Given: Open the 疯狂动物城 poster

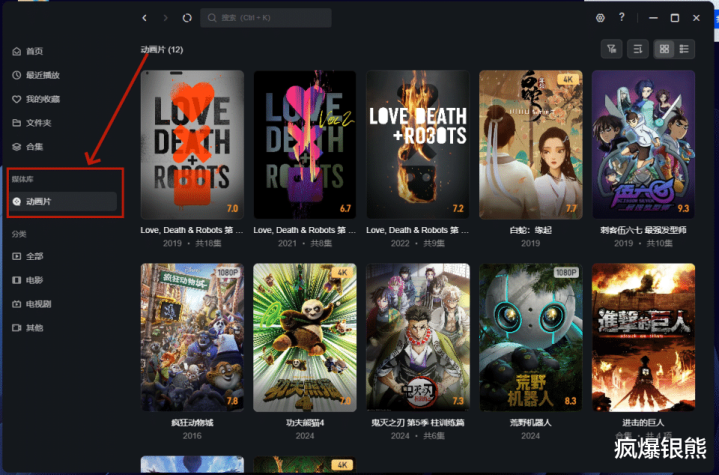Looking at the screenshot, I should click(x=192, y=337).
